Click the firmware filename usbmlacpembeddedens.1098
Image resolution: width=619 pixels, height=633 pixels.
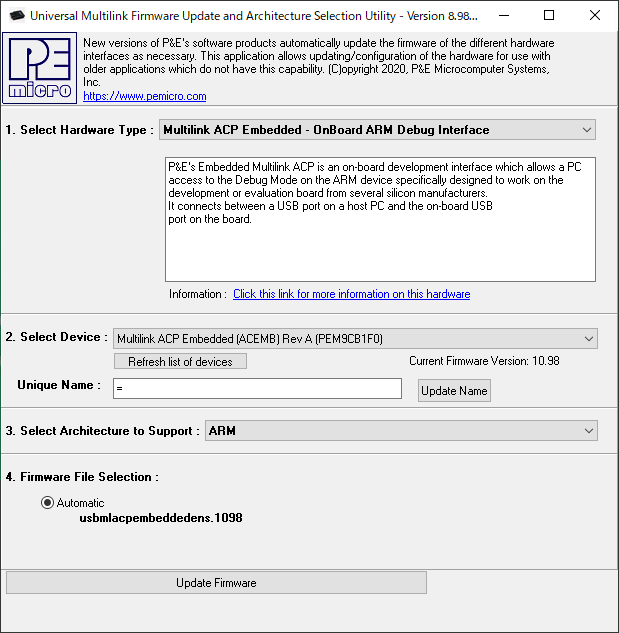(x=161, y=518)
